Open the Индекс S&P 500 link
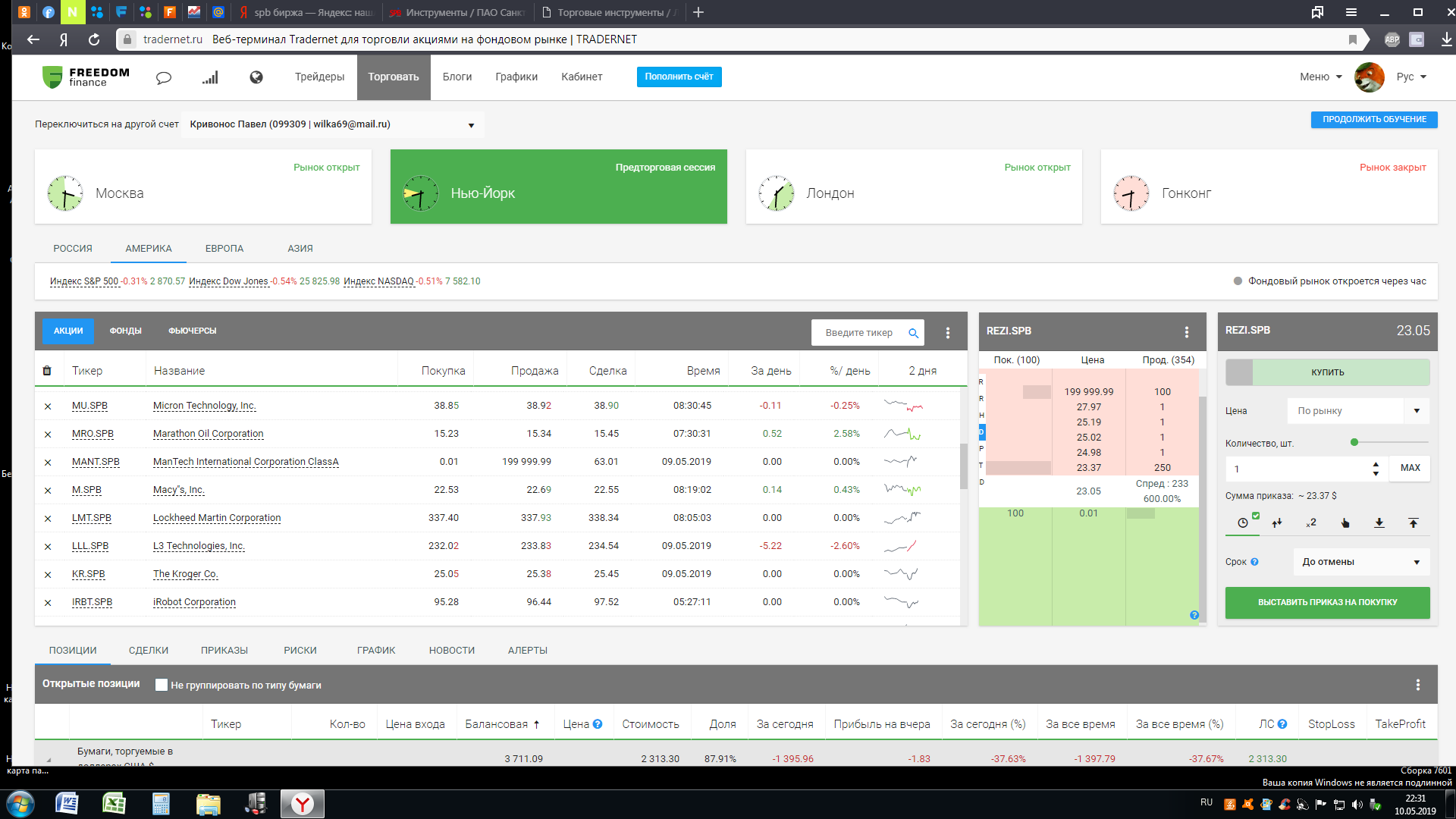Image resolution: width=1456 pixels, height=819 pixels. [84, 282]
